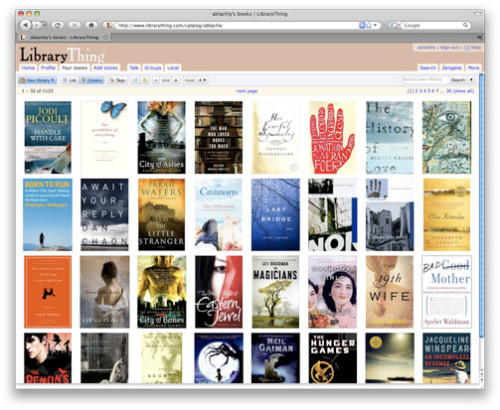This screenshot has height=410, width=500.
Task: Click the magnifier icon in Google box
Action: (x=465, y=25)
